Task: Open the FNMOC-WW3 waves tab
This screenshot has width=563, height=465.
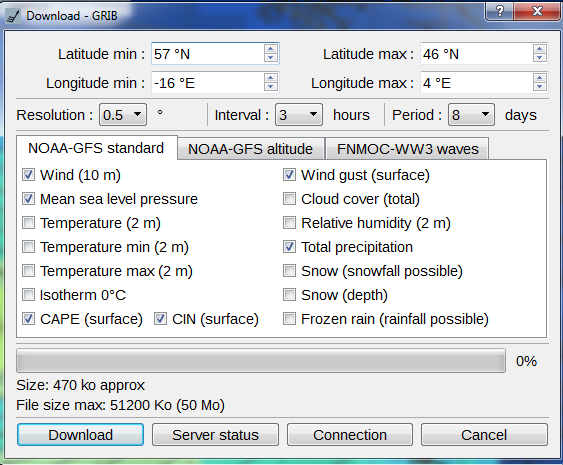Action: tap(407, 148)
